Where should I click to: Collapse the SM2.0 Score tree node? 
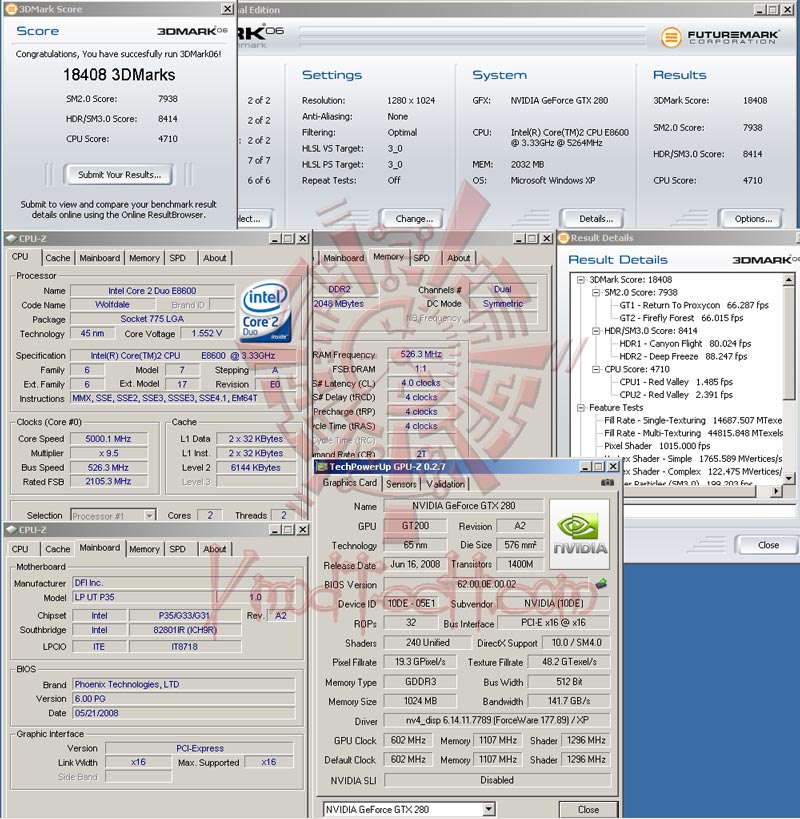[595, 292]
